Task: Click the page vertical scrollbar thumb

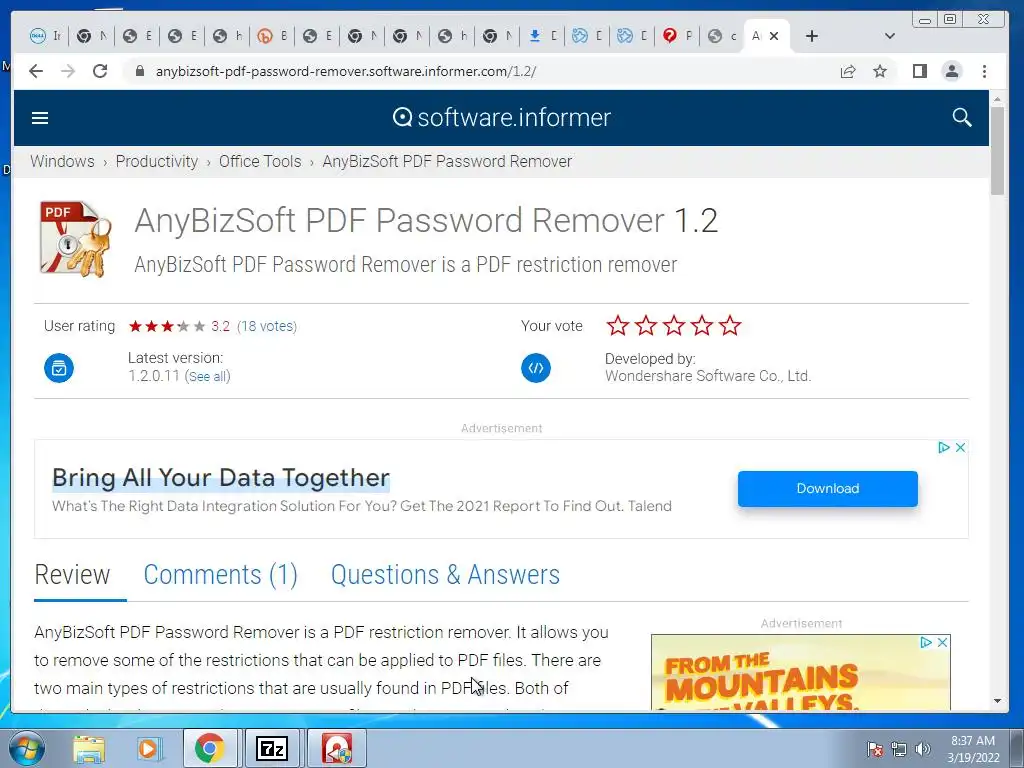Action: (x=997, y=151)
